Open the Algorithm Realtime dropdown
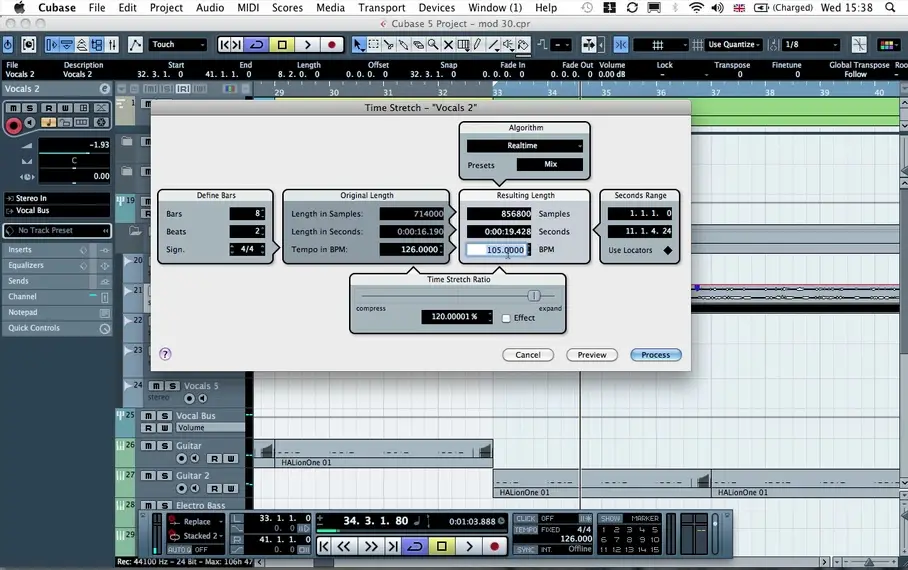Image resolution: width=908 pixels, height=570 pixels. click(525, 146)
